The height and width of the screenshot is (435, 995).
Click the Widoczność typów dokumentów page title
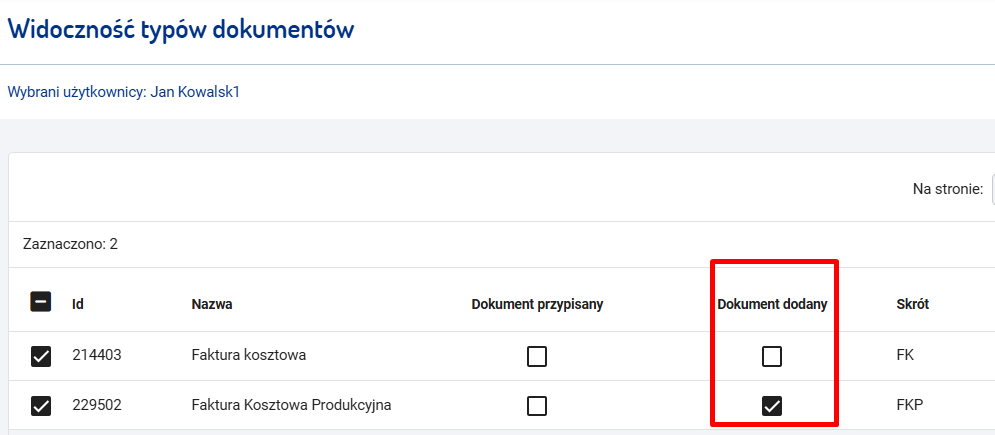[x=181, y=29]
